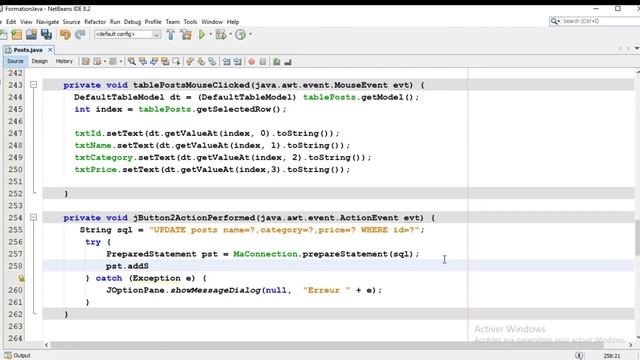Click the Search (Ctrl+I) field
The image size is (640, 360).
pos(596,21)
